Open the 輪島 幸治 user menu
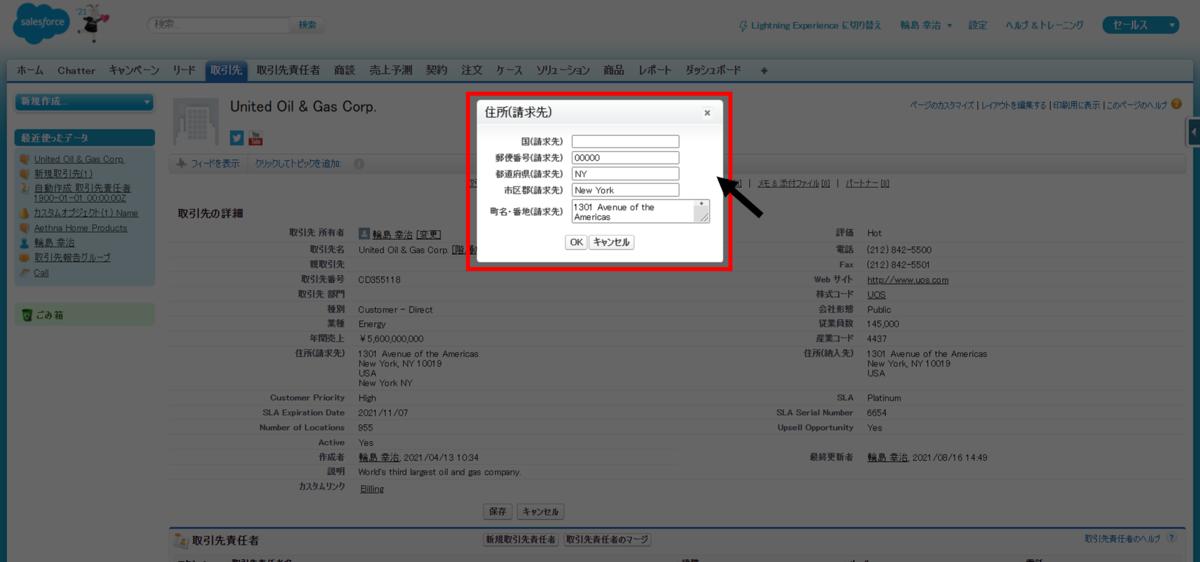The height and width of the screenshot is (562, 1200). click(926, 25)
